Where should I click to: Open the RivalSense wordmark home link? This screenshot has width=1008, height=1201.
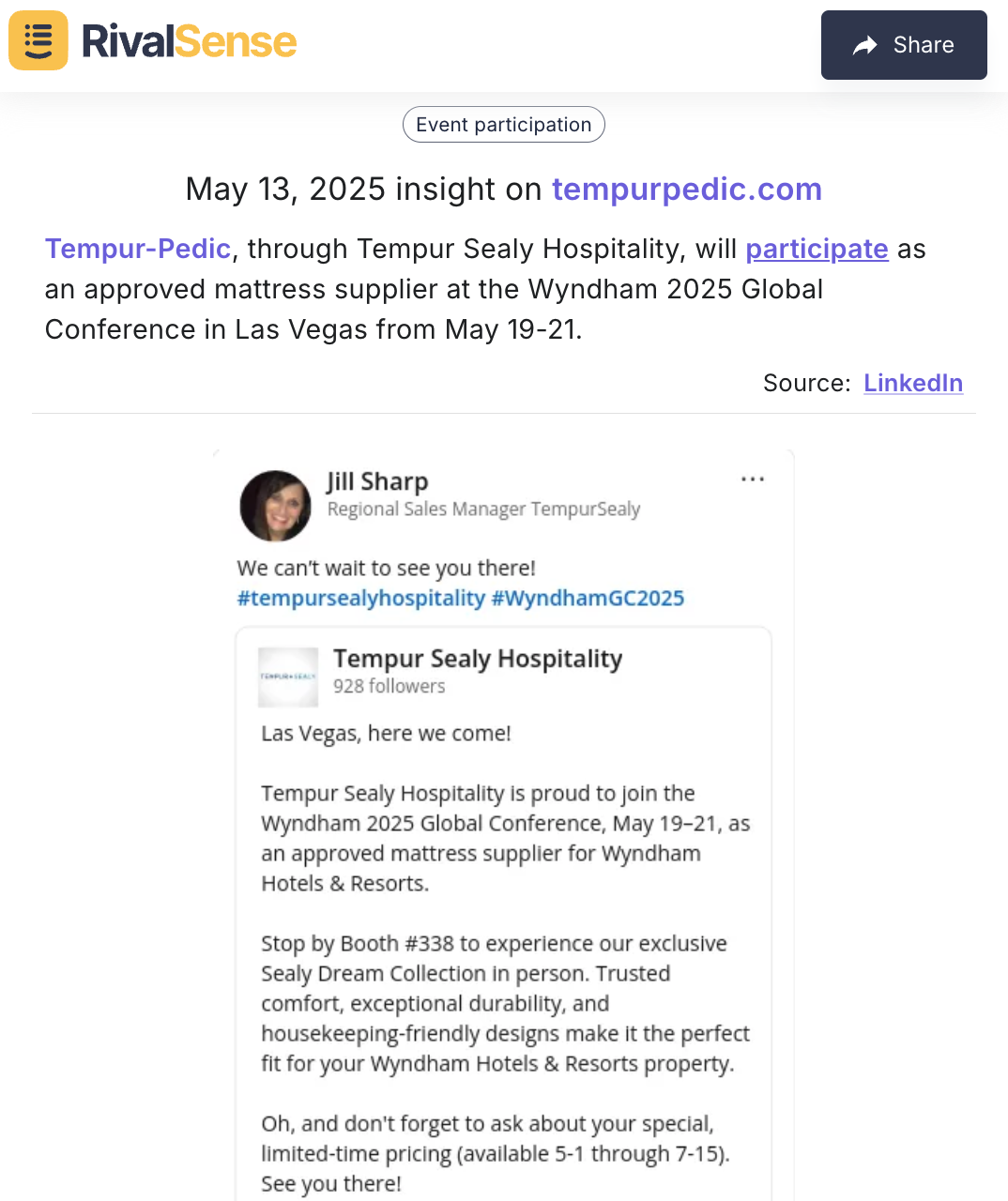tap(189, 41)
